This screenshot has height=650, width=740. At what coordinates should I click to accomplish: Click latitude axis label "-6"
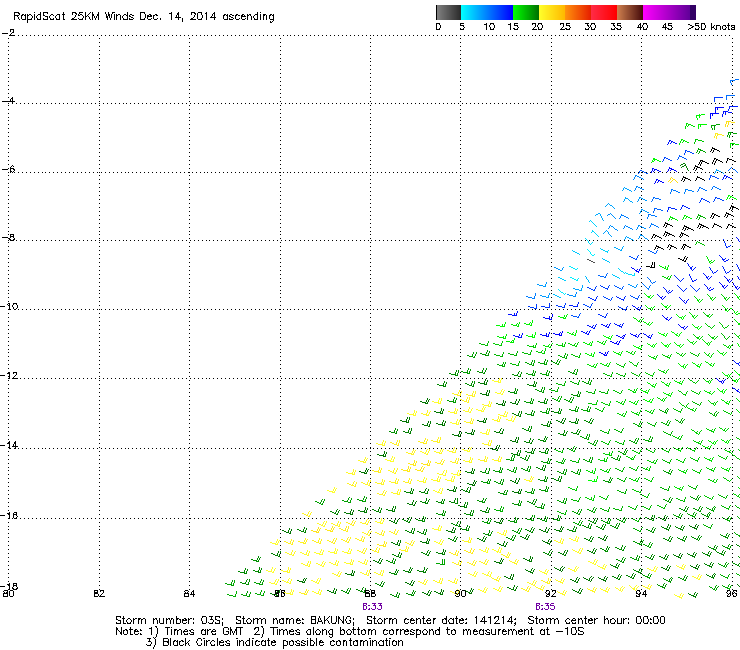pyautogui.click(x=8, y=169)
